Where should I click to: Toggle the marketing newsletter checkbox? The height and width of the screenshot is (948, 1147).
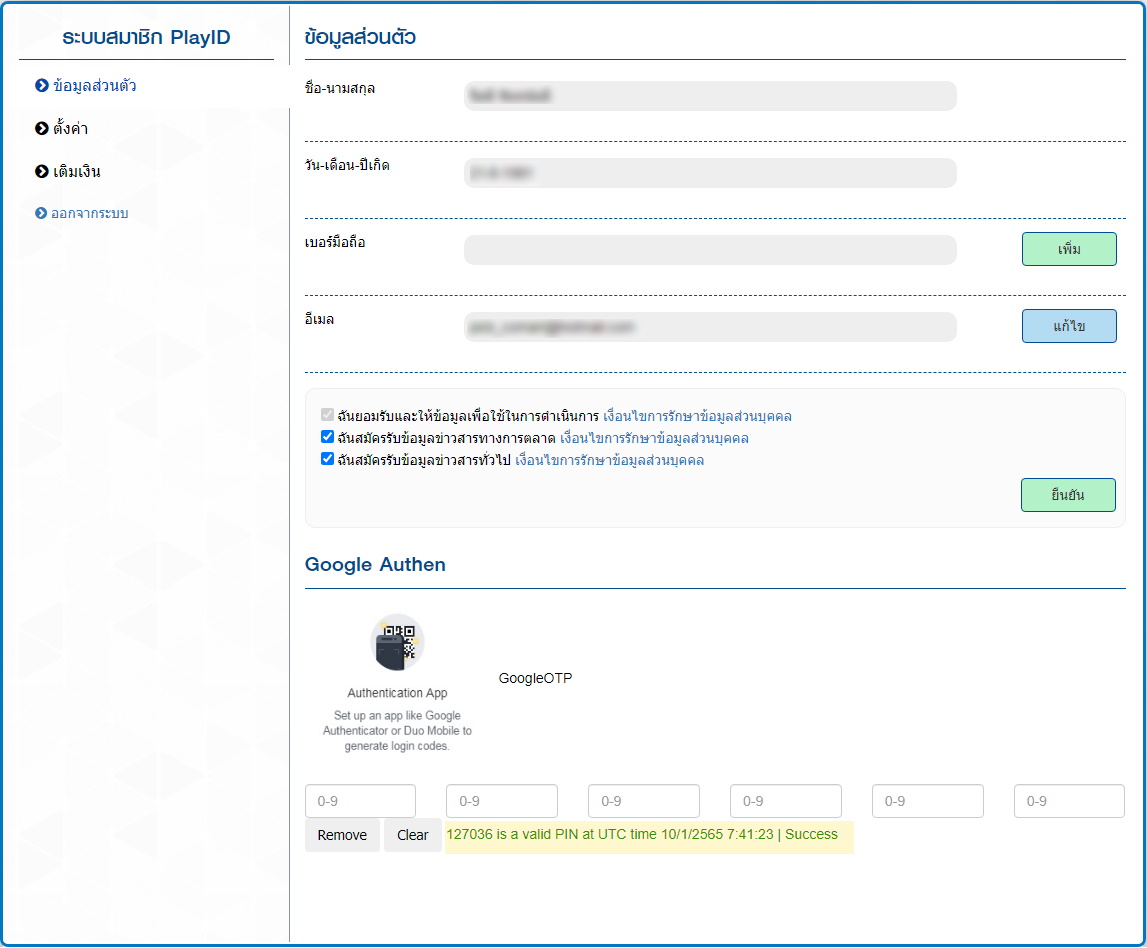(327, 437)
